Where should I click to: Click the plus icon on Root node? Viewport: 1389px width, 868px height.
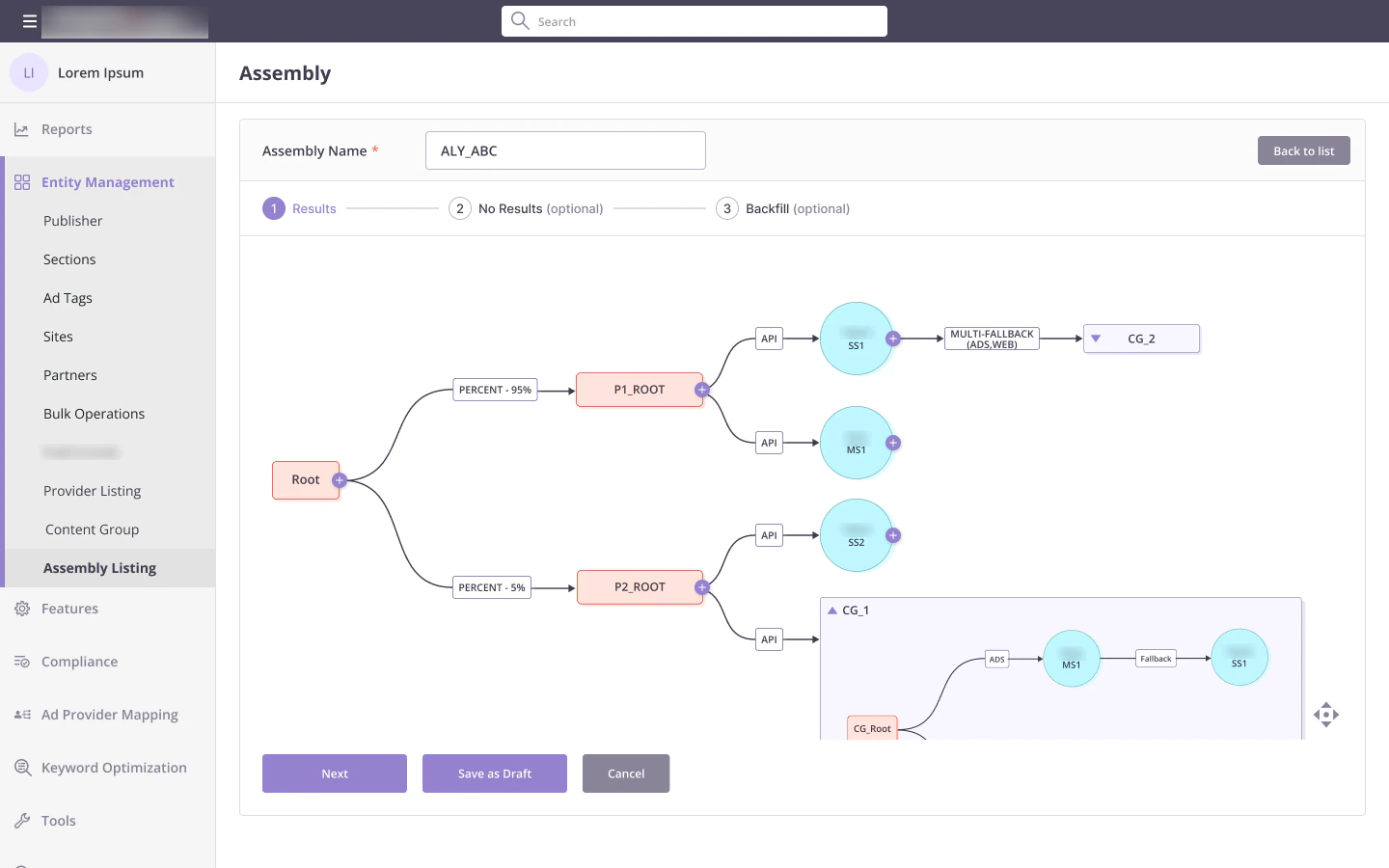coord(340,480)
